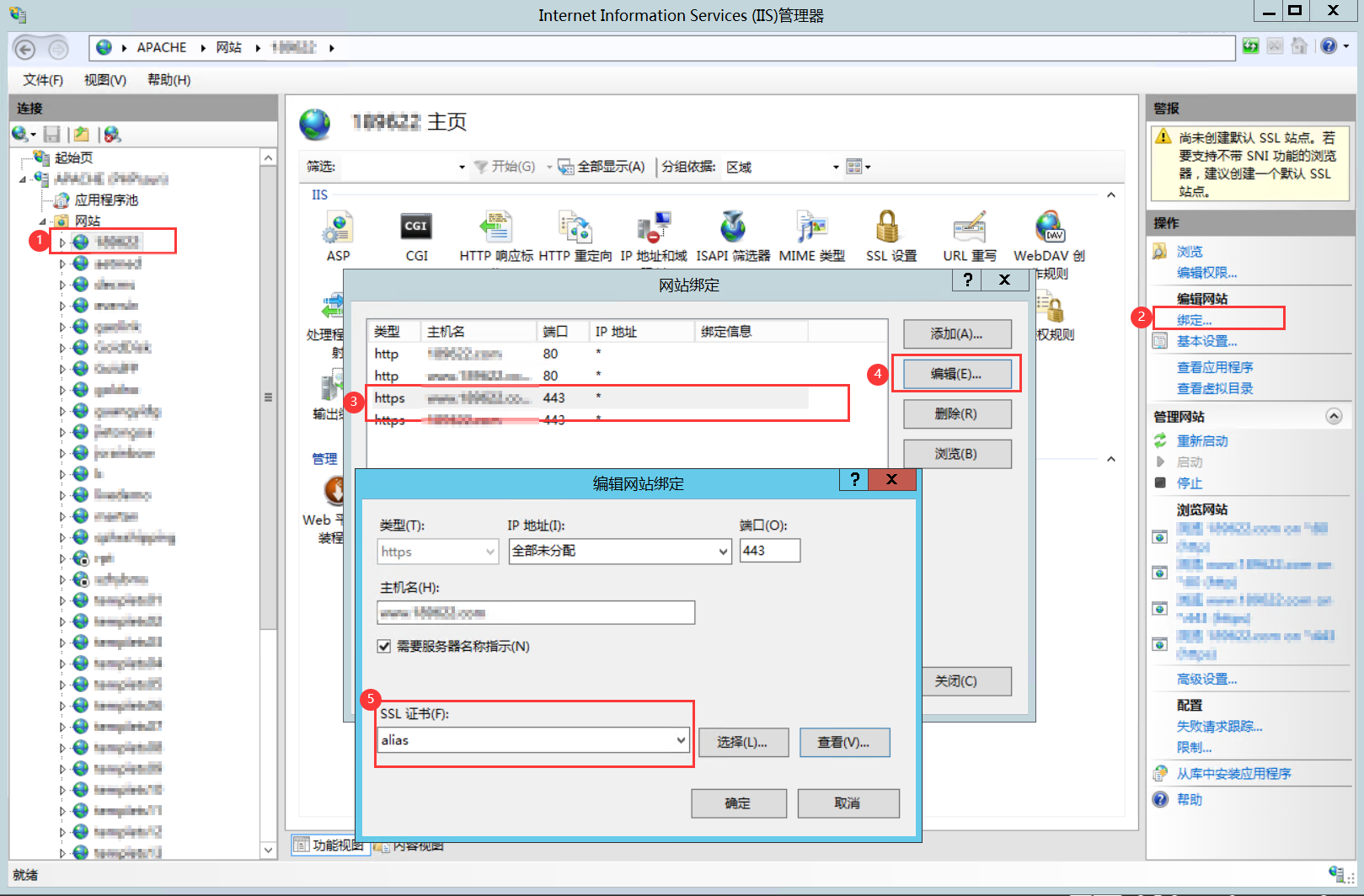Toggle the require Server Name Indication checkbox
This screenshot has height=896, width=1364.
pos(384,646)
